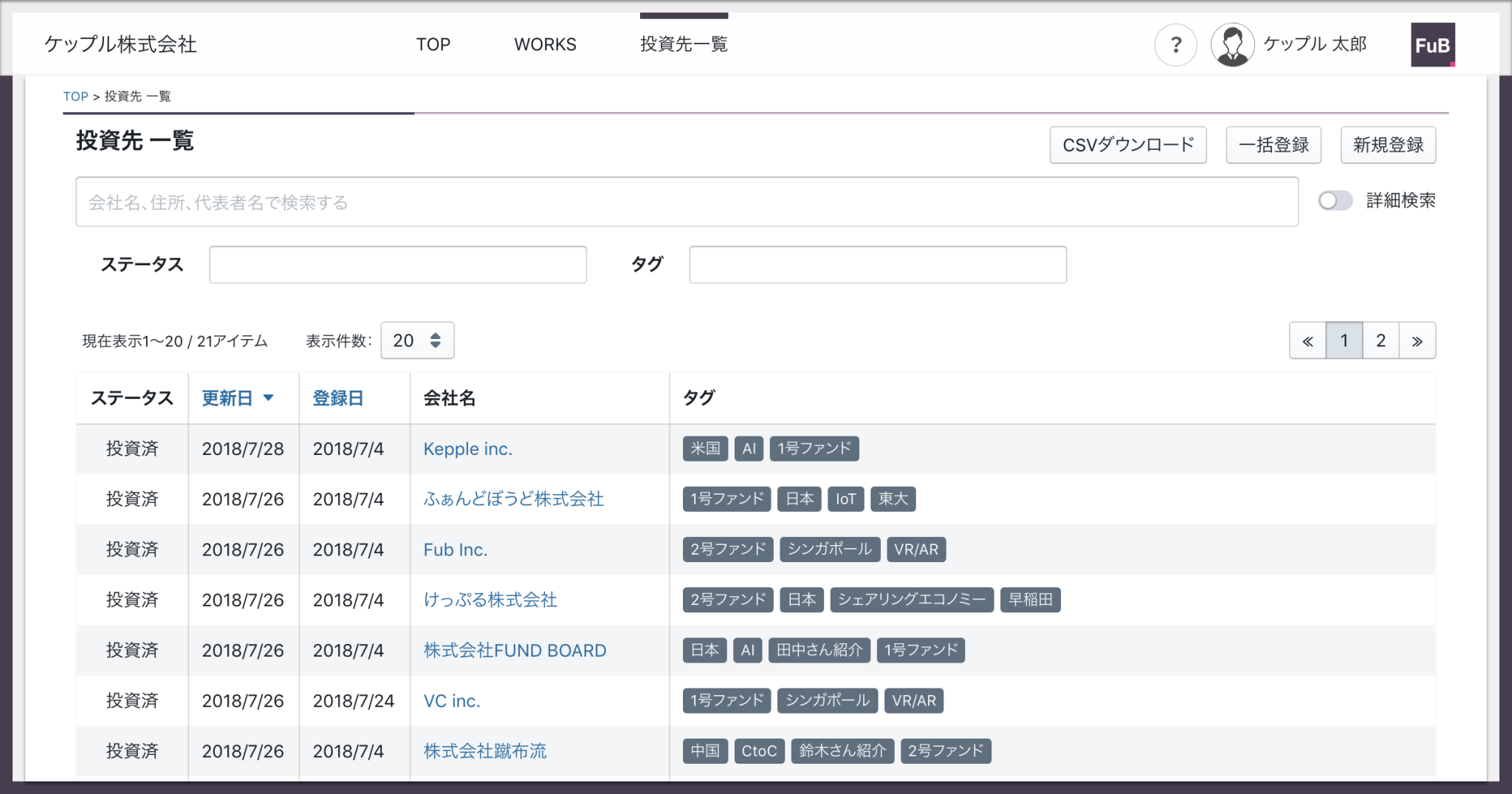The height and width of the screenshot is (794, 1512).
Task: Open the Fub Inc. company link
Action: (456, 550)
